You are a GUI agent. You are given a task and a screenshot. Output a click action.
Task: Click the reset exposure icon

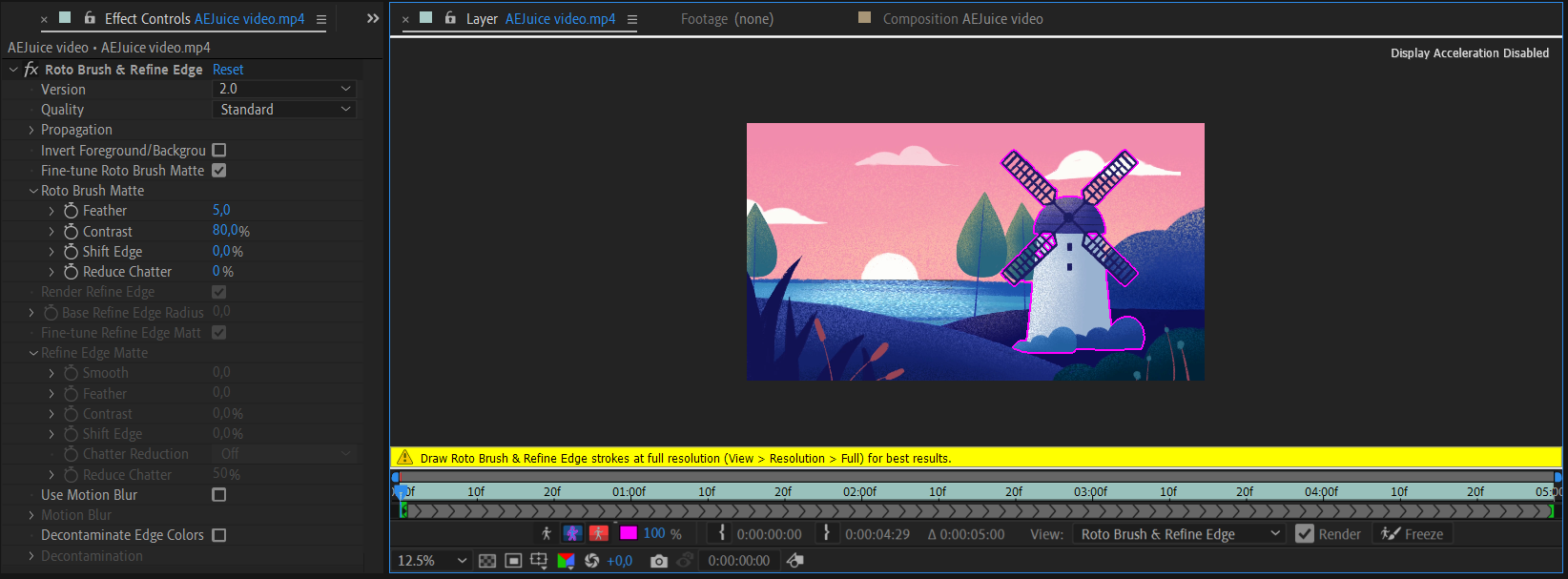click(591, 561)
